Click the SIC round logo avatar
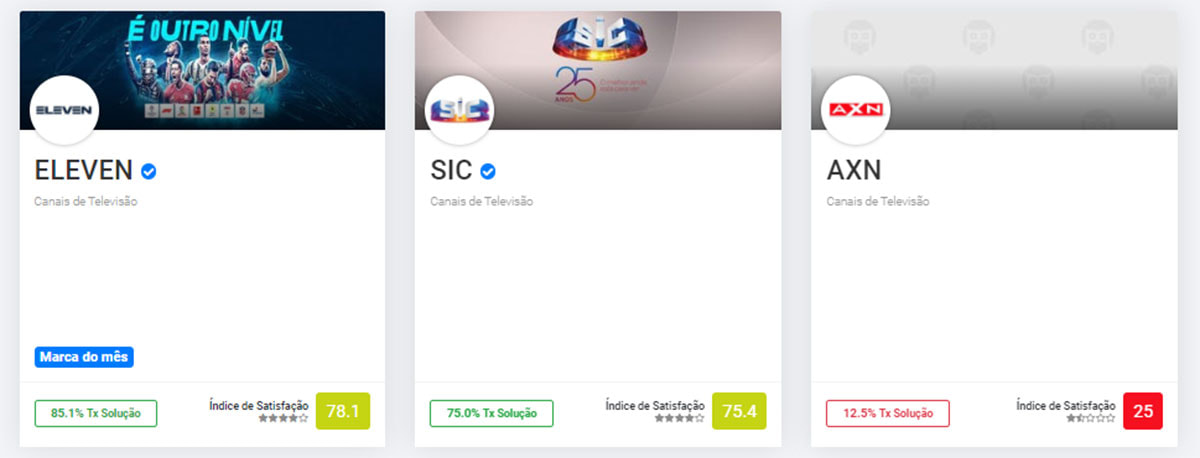1200x458 pixels. point(459,110)
